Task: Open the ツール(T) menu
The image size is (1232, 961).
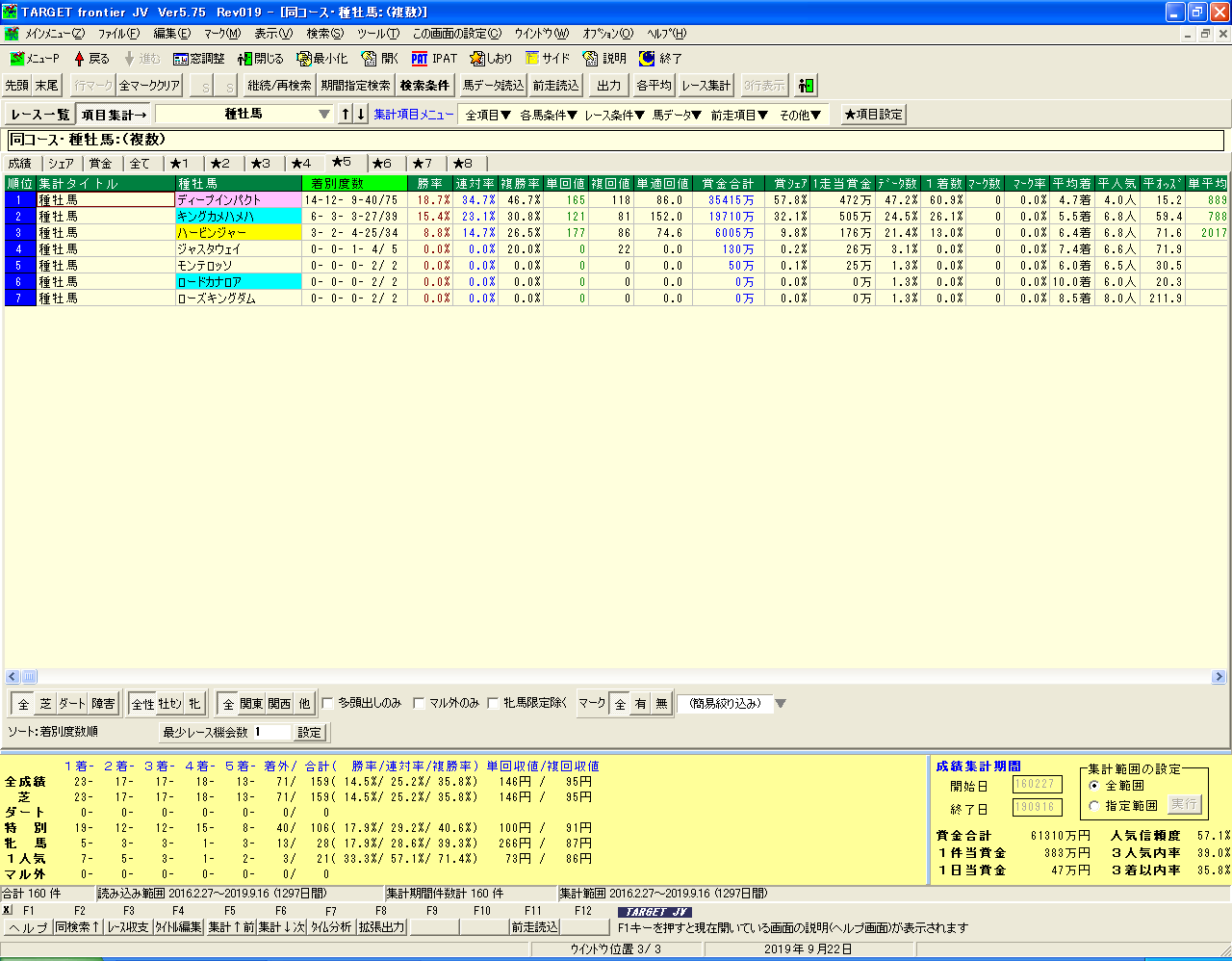Action: [377, 34]
